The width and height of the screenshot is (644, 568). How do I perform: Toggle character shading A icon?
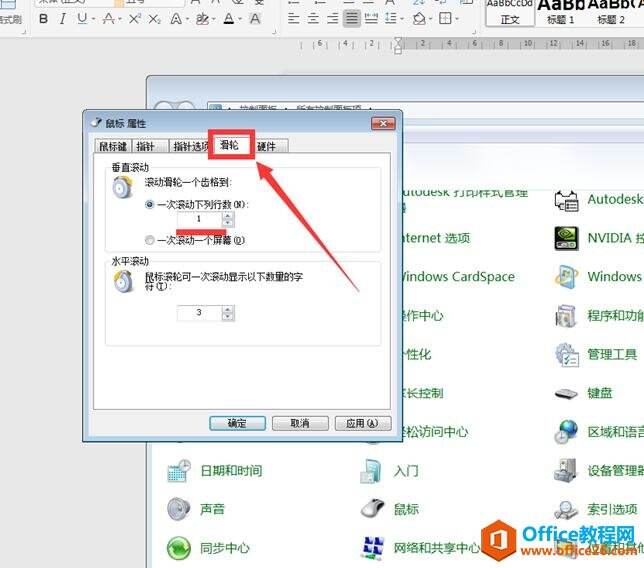(x=255, y=19)
